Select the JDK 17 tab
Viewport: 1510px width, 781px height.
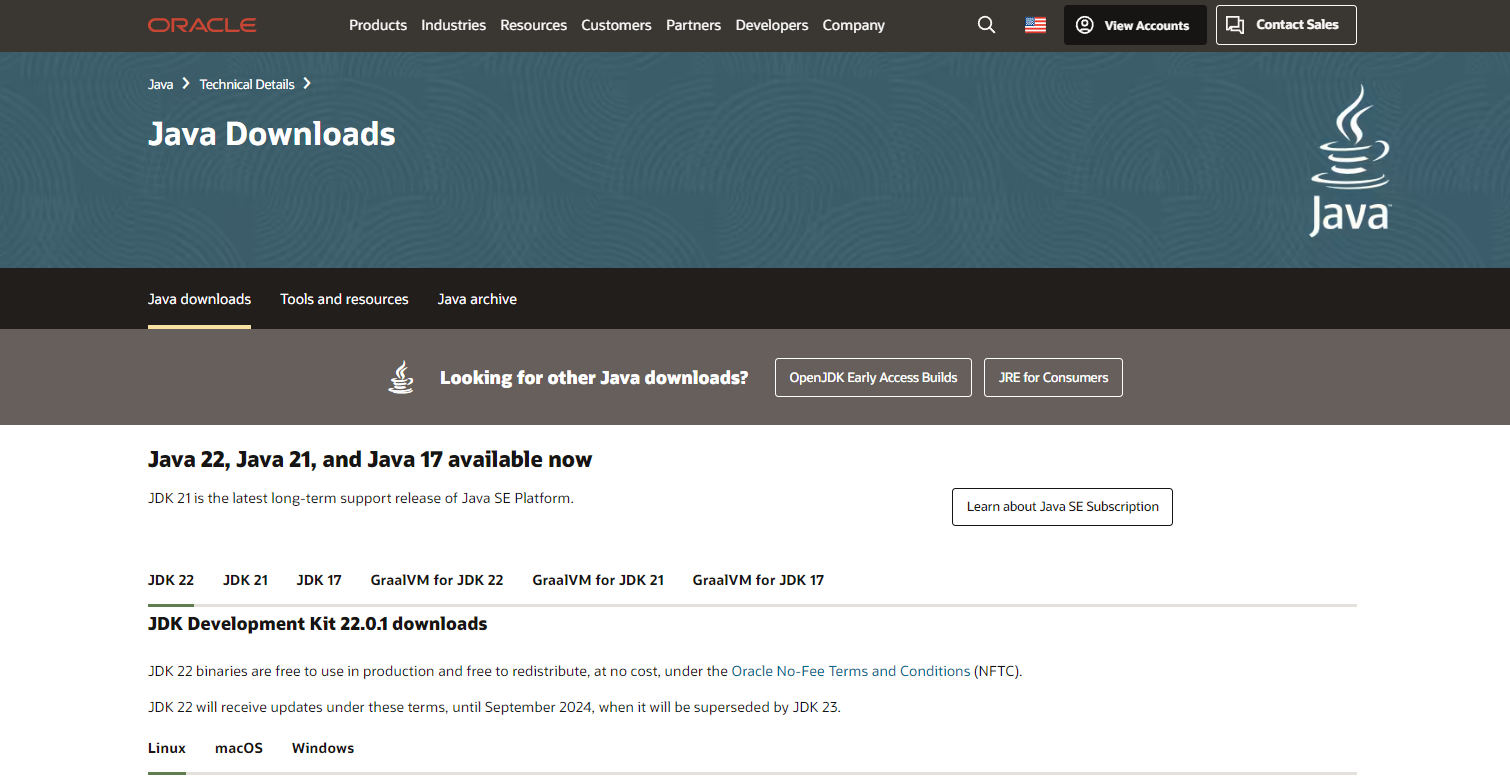click(319, 580)
